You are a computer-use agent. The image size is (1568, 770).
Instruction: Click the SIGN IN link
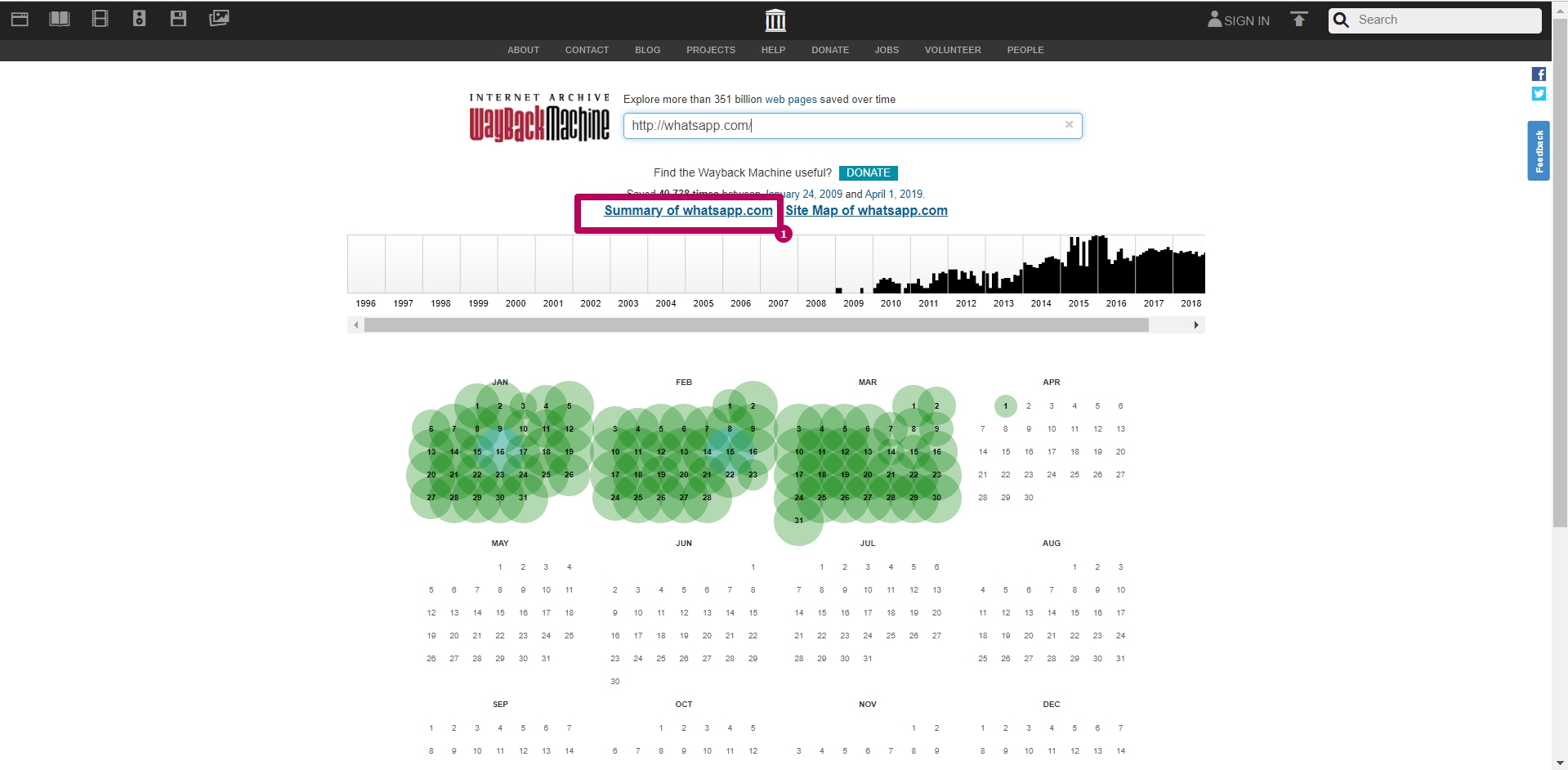1247,21
